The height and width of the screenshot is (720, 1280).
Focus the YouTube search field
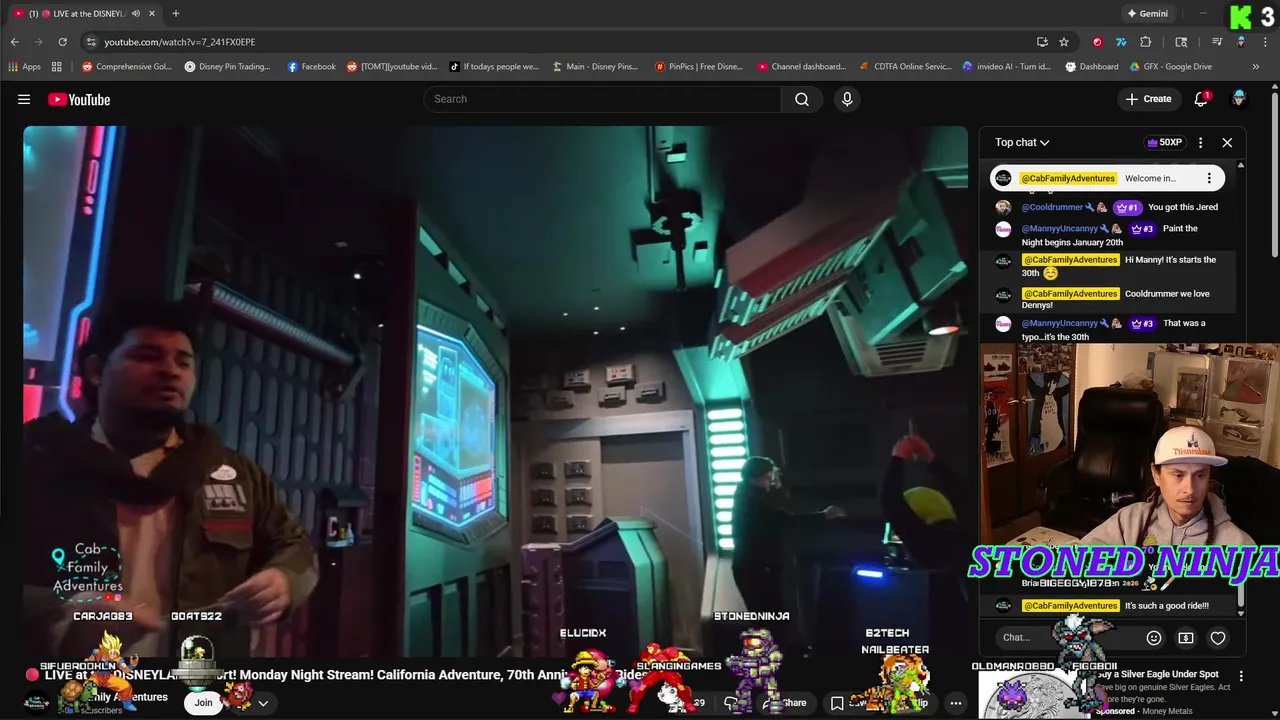(603, 99)
